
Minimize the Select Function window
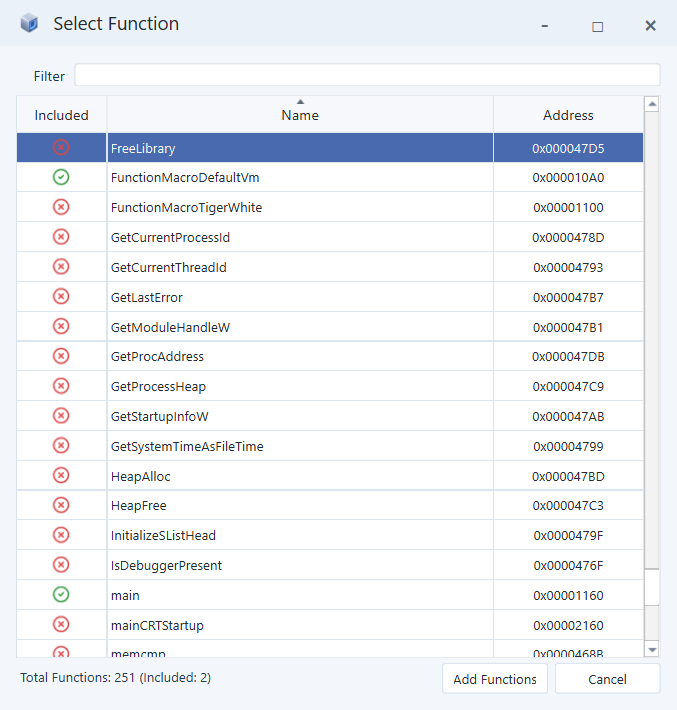[545, 26]
